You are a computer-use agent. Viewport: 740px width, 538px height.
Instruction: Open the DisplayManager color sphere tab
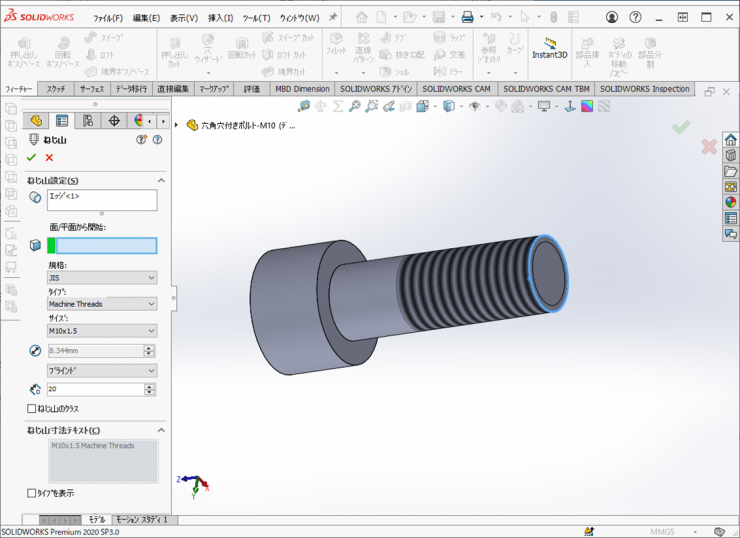click(137, 121)
